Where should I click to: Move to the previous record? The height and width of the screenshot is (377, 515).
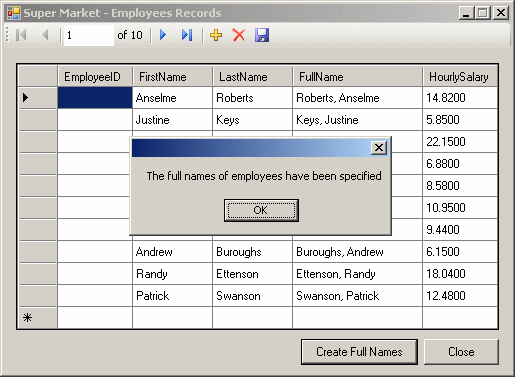(46, 35)
